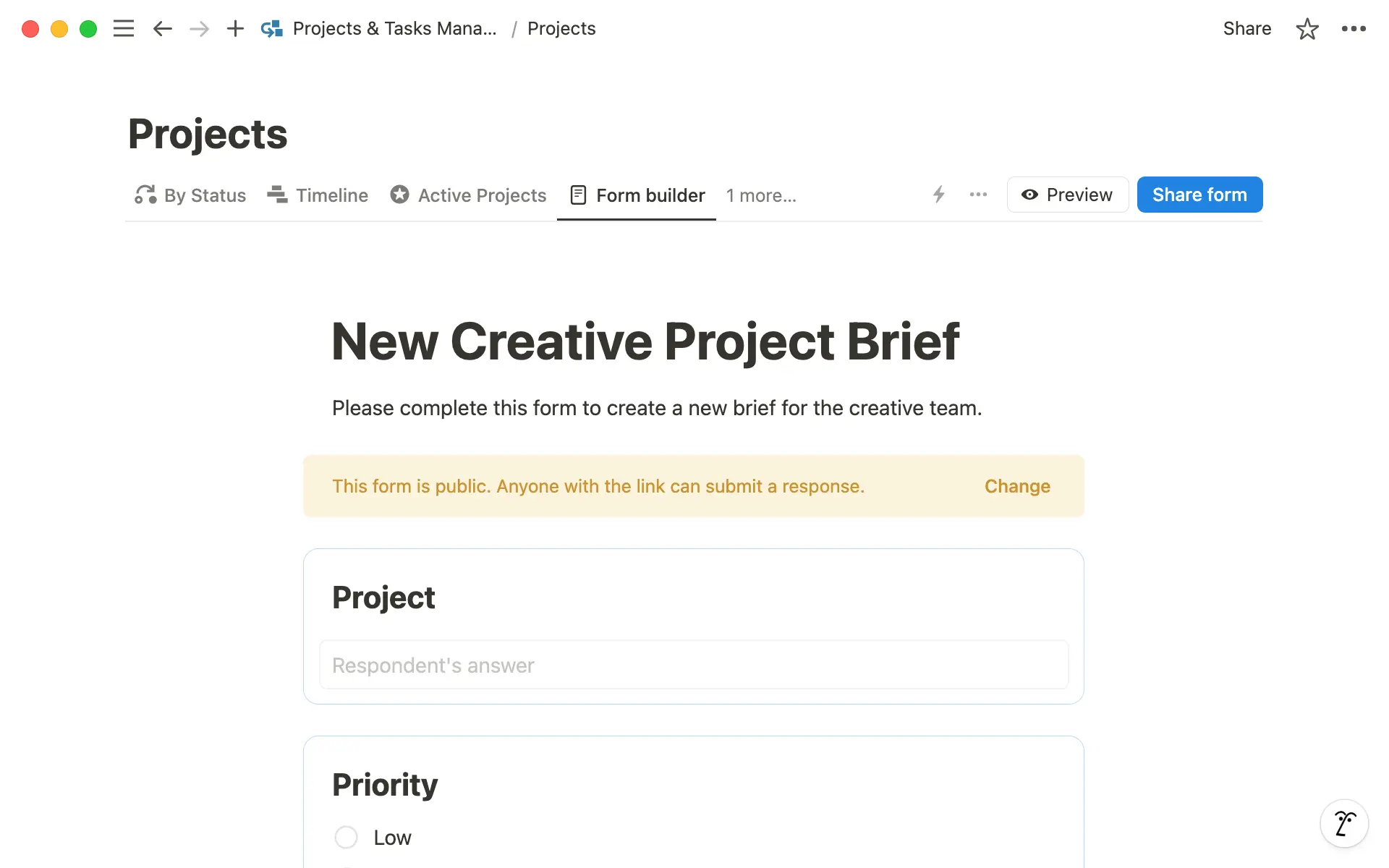Expand the hidden views with '1 more...'

click(760, 195)
